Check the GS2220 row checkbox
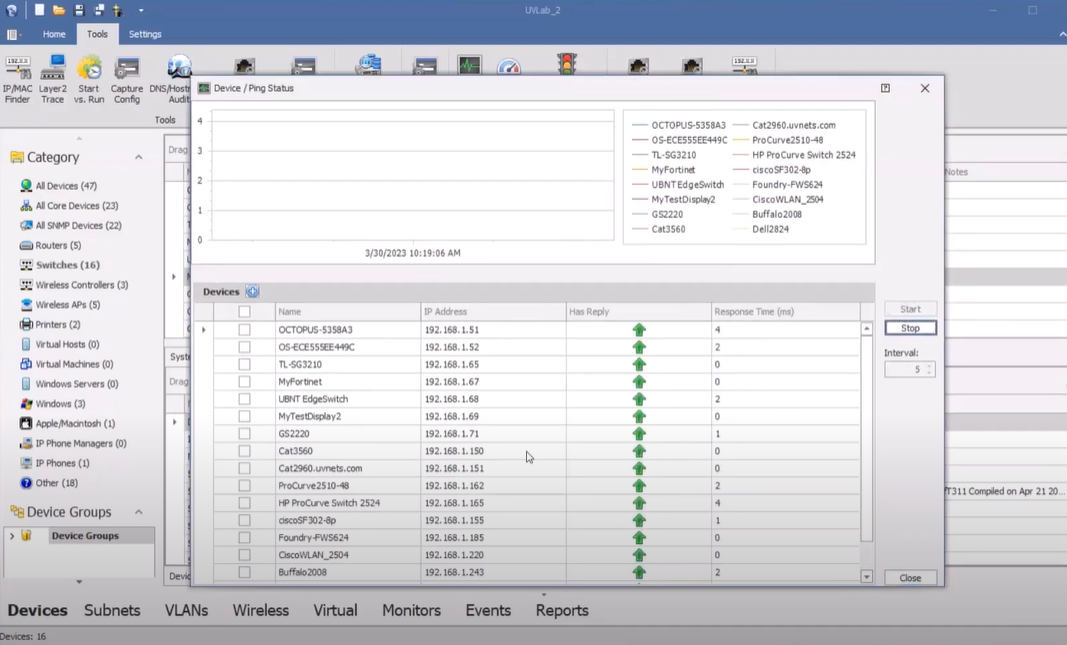The image size is (1067, 645). [244, 433]
